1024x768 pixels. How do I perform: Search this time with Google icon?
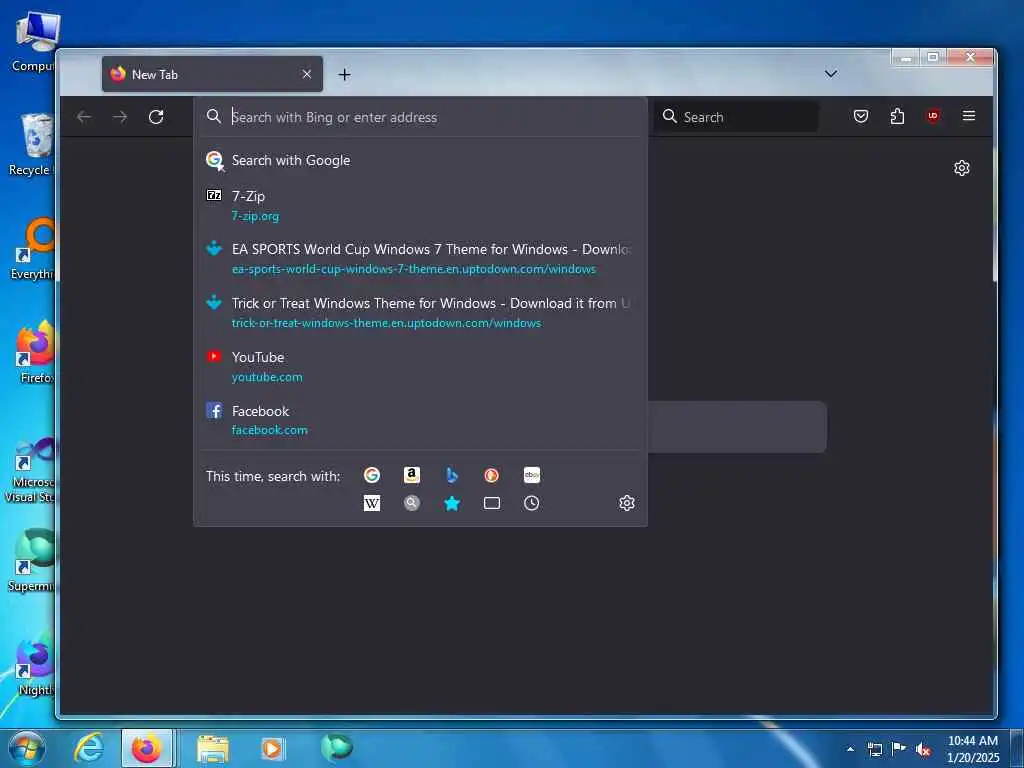[x=372, y=475]
